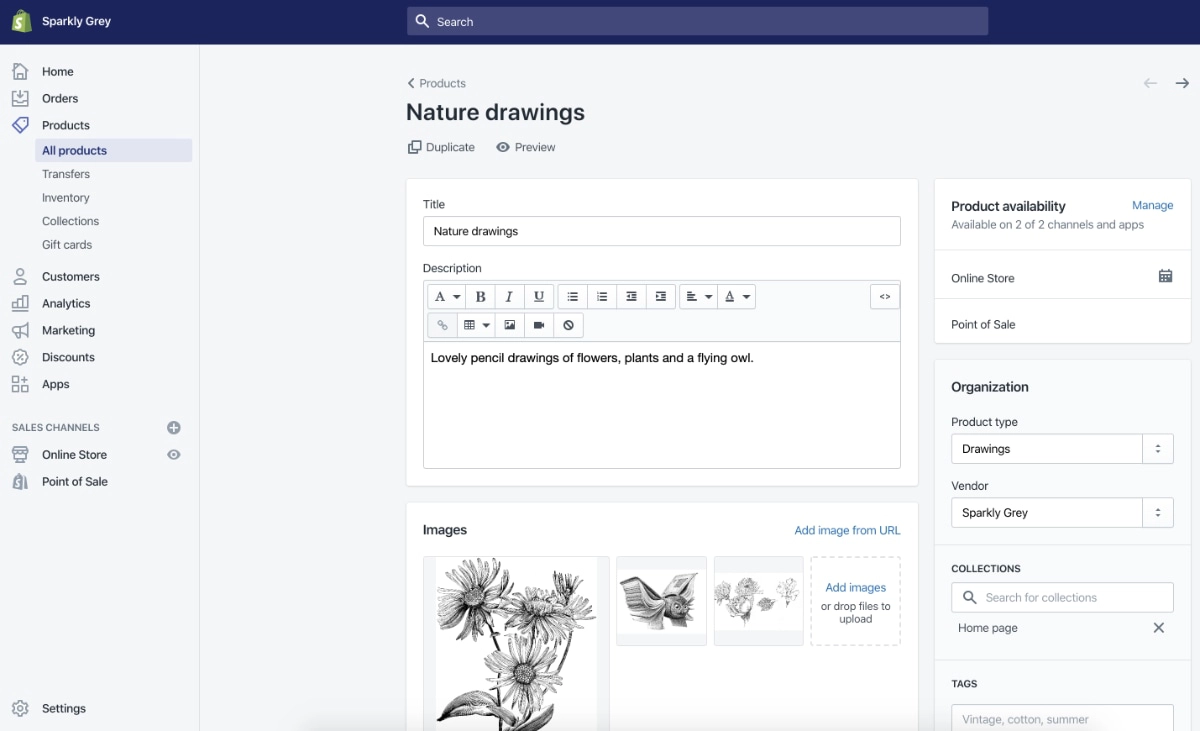The image size is (1200, 731).
Task: Open Online Store calendar schedule icon
Action: [x=1165, y=276]
